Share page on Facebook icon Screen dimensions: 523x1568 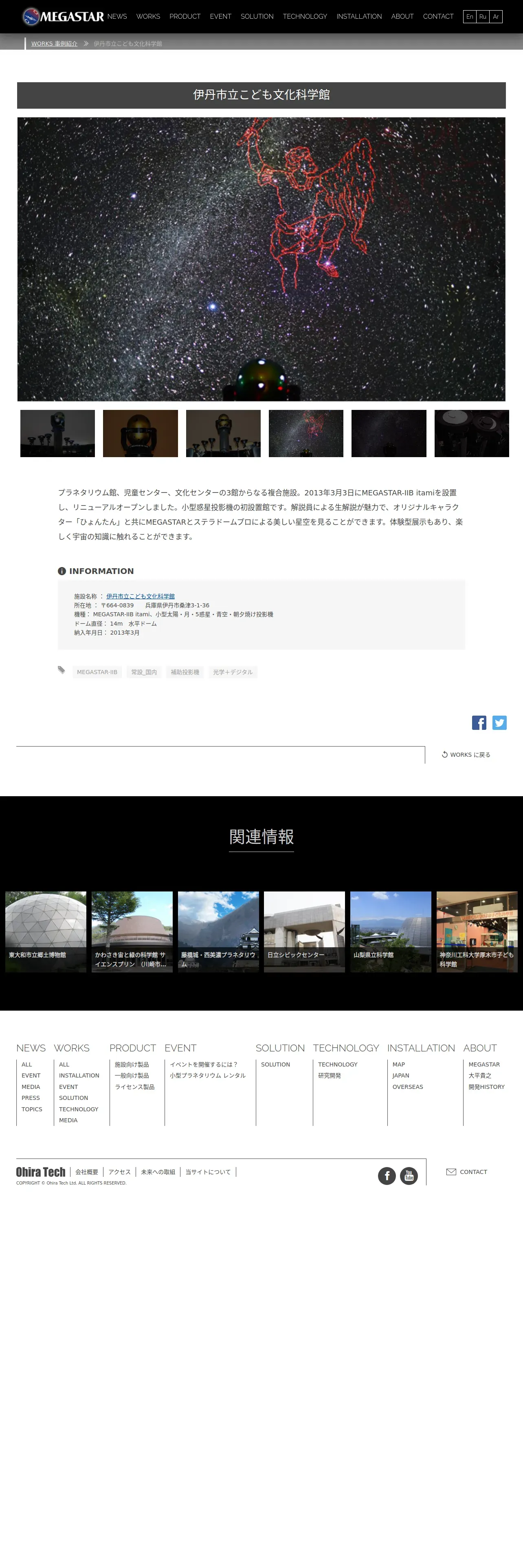pyautogui.click(x=479, y=723)
